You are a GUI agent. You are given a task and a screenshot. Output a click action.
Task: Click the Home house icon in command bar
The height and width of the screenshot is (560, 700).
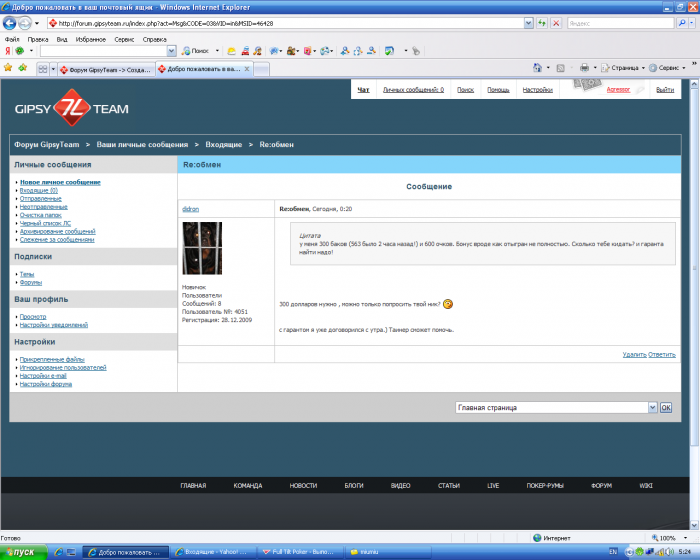[537, 68]
